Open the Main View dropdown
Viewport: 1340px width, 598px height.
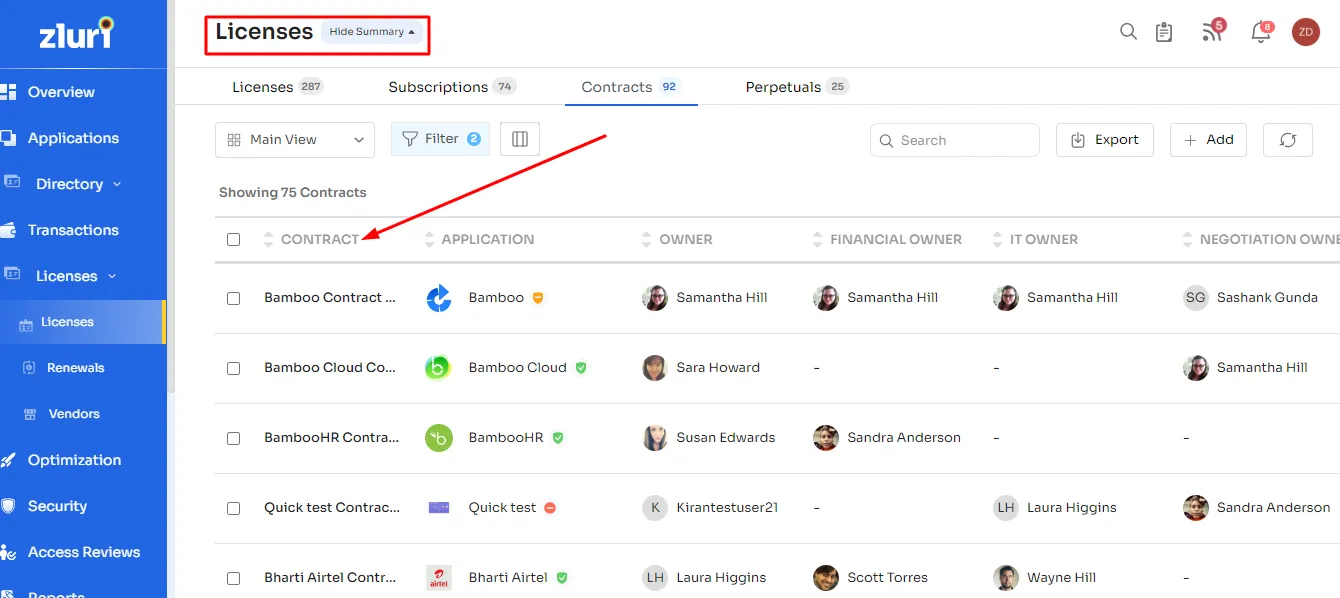click(295, 140)
